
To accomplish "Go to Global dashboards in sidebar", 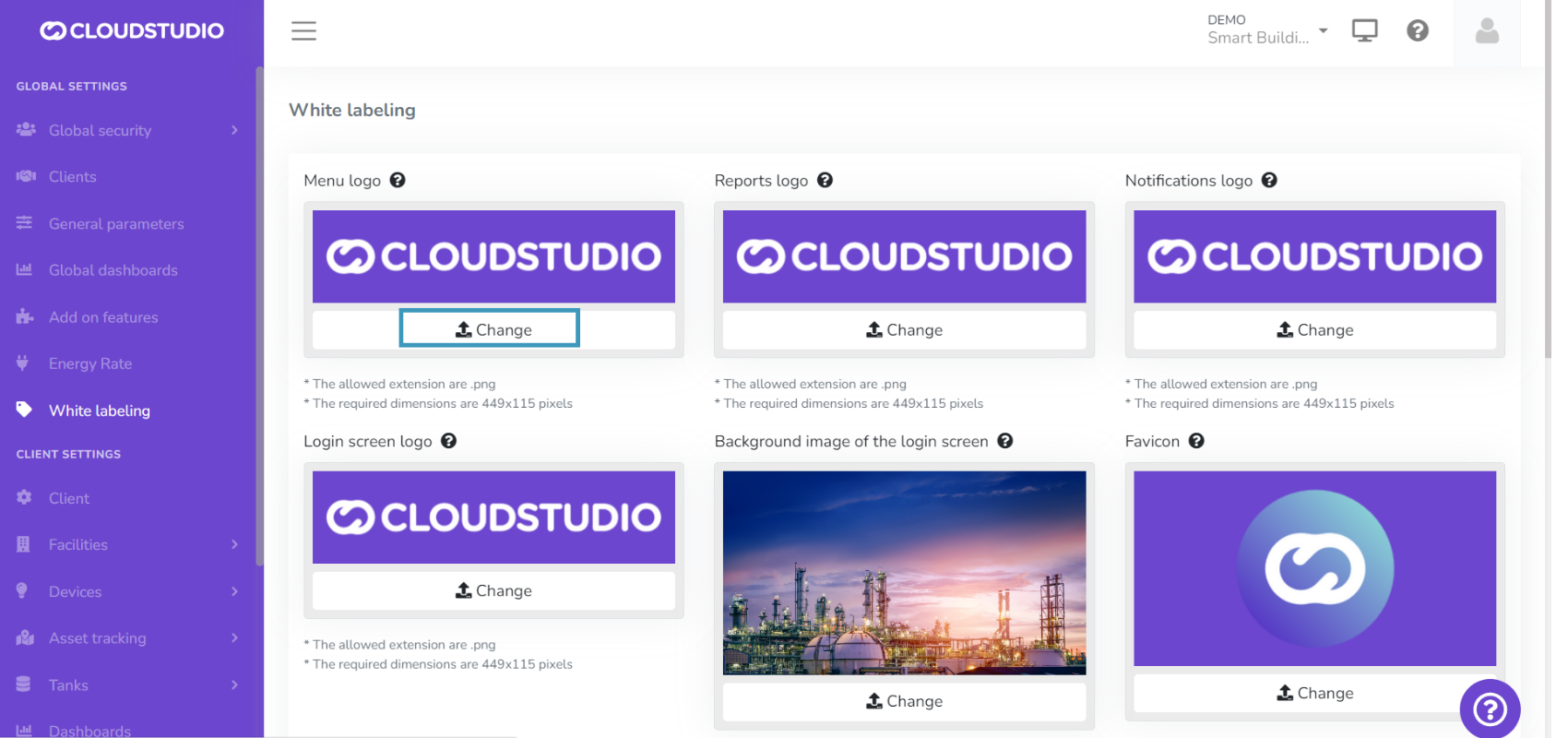I will click(x=113, y=270).
